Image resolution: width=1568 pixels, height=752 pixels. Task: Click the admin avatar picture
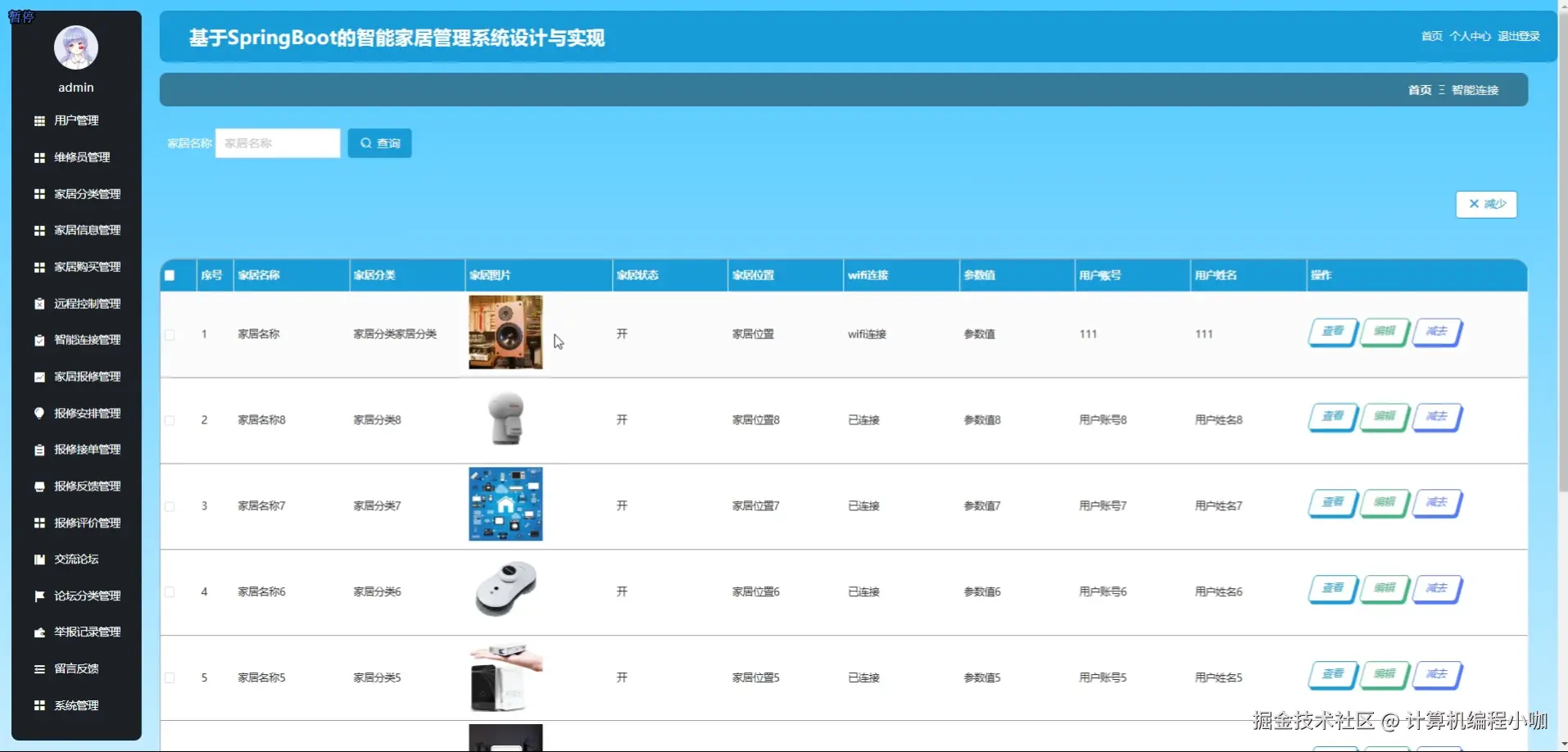(76, 48)
